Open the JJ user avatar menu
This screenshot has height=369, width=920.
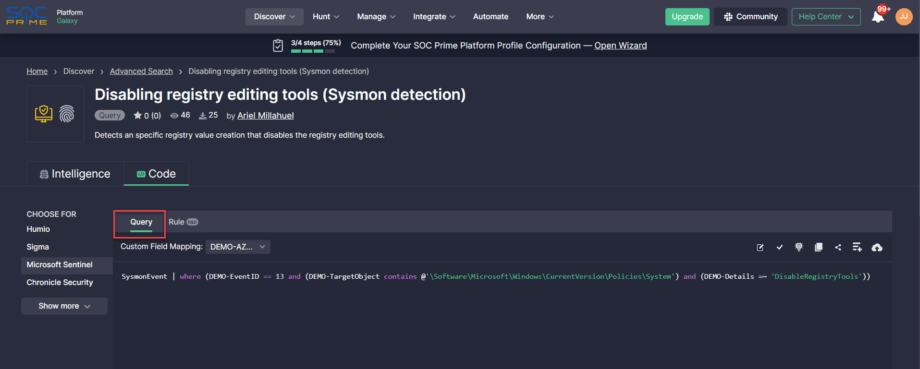pos(904,16)
